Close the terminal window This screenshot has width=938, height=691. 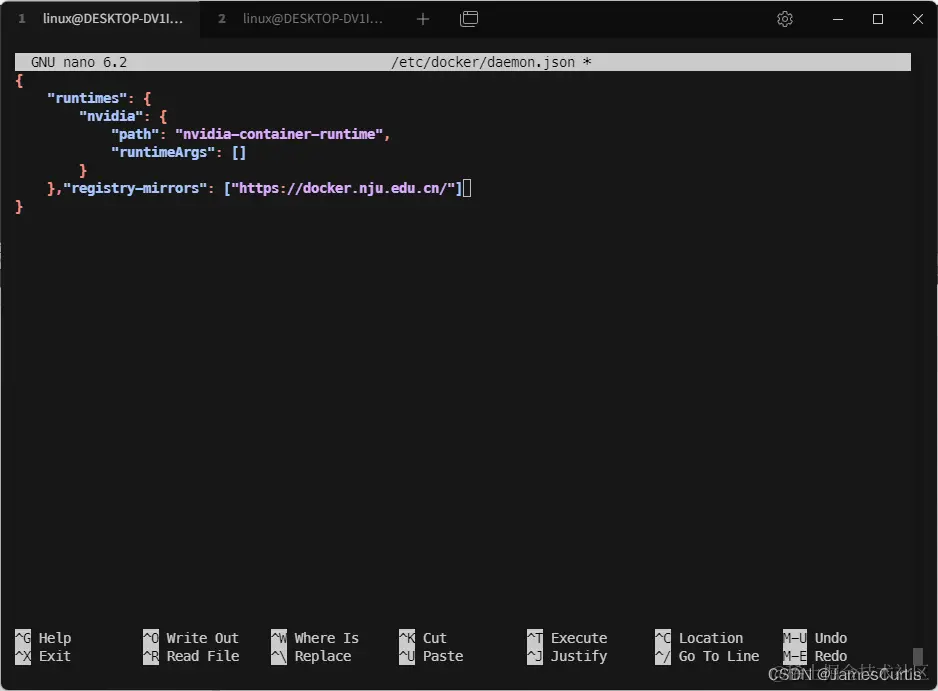(918, 19)
